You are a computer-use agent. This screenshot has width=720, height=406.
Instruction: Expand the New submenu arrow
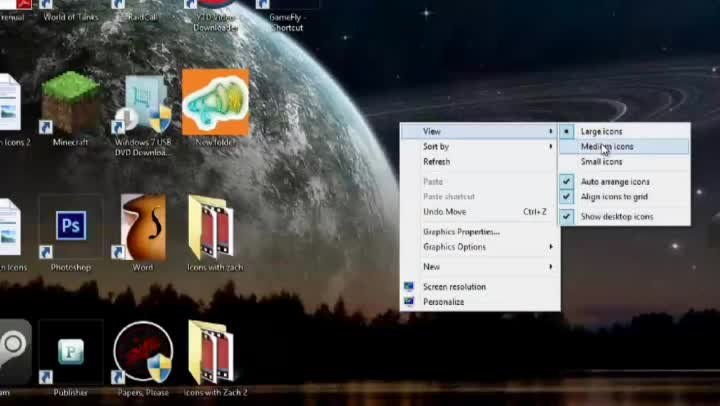pyautogui.click(x=551, y=266)
